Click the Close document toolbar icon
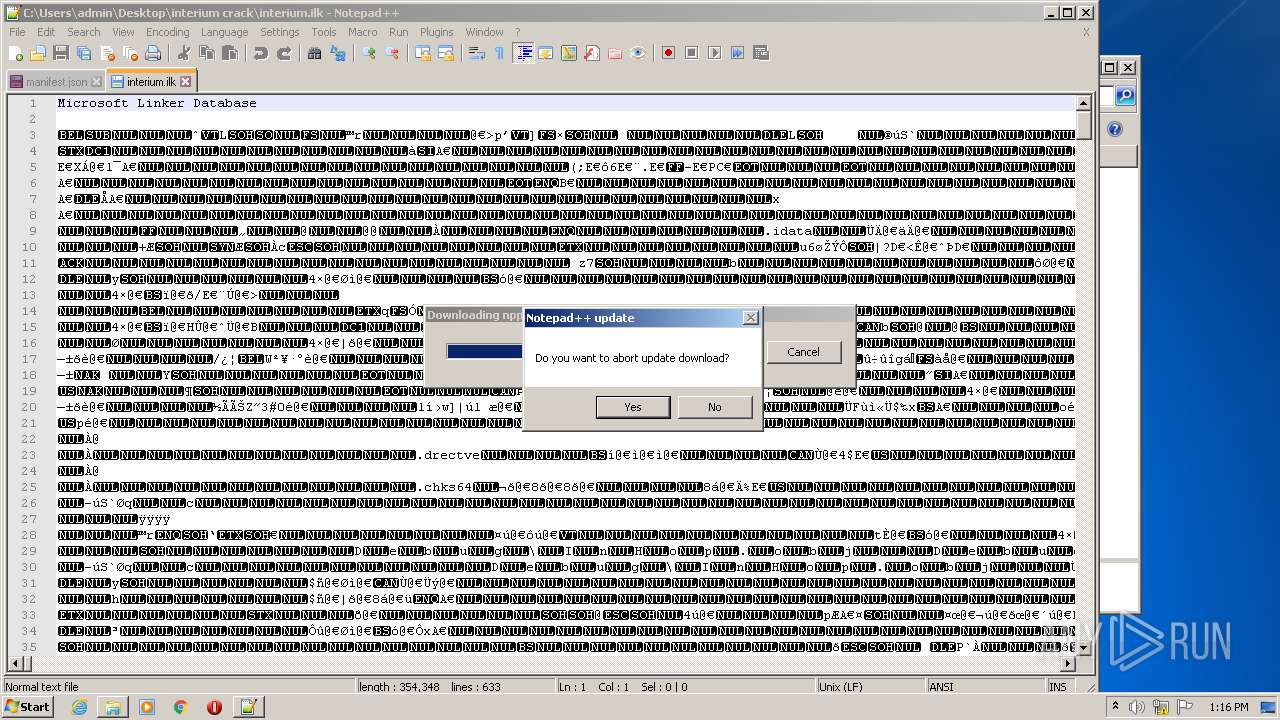Image resolution: width=1280 pixels, height=720 pixels. pyautogui.click(x=107, y=53)
